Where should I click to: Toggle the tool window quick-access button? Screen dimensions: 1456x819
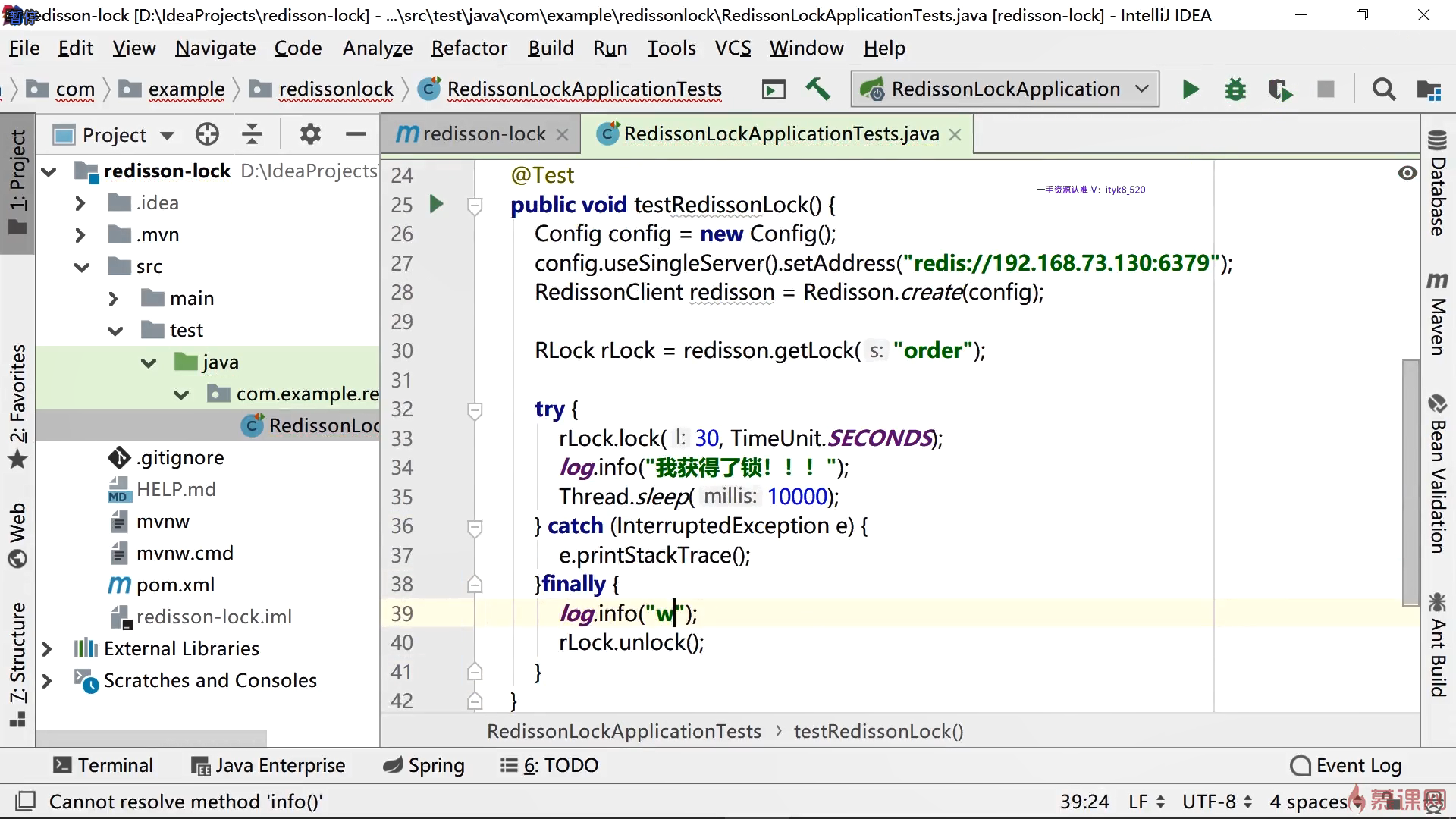click(x=26, y=801)
